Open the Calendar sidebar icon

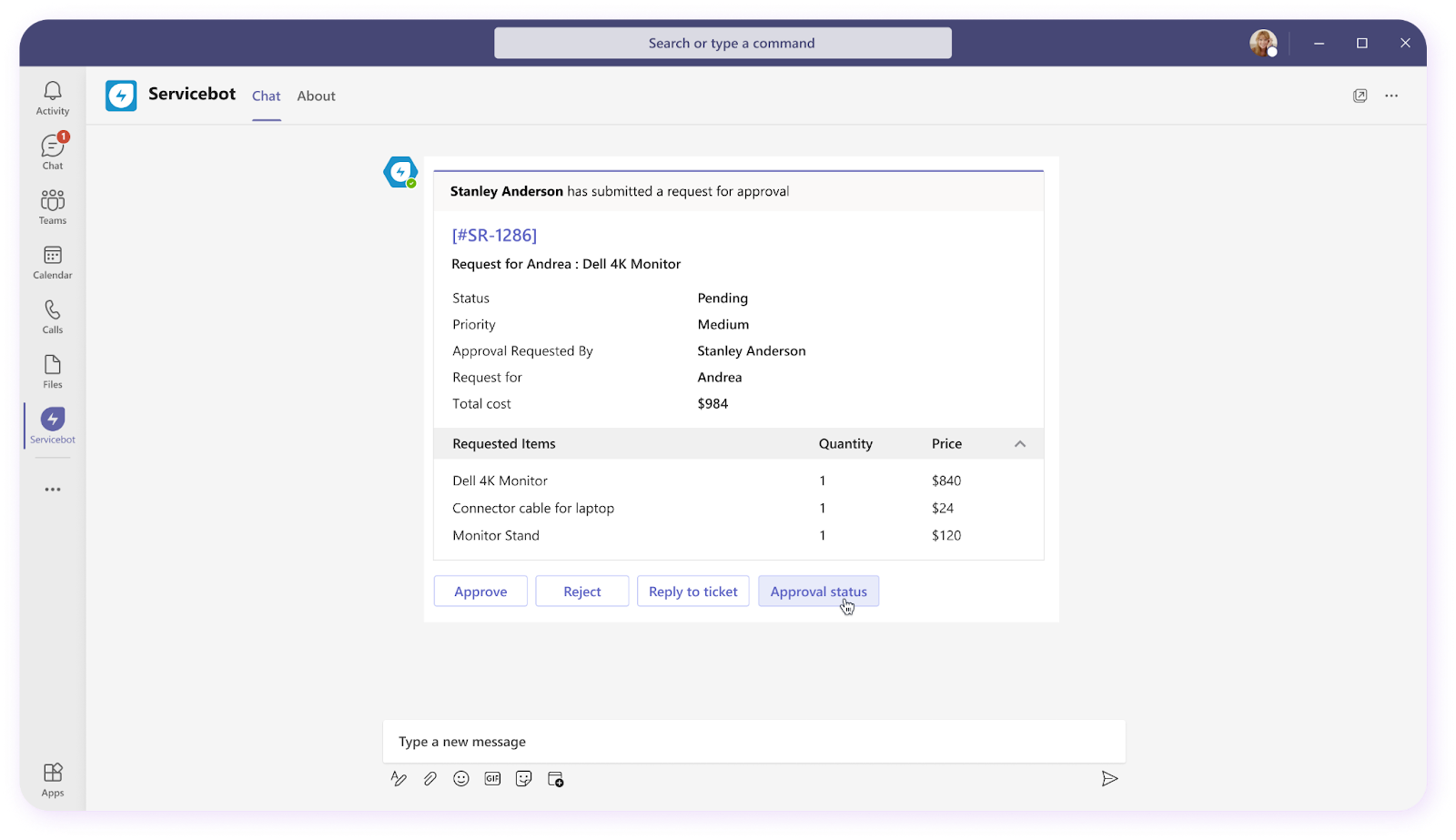tap(53, 262)
